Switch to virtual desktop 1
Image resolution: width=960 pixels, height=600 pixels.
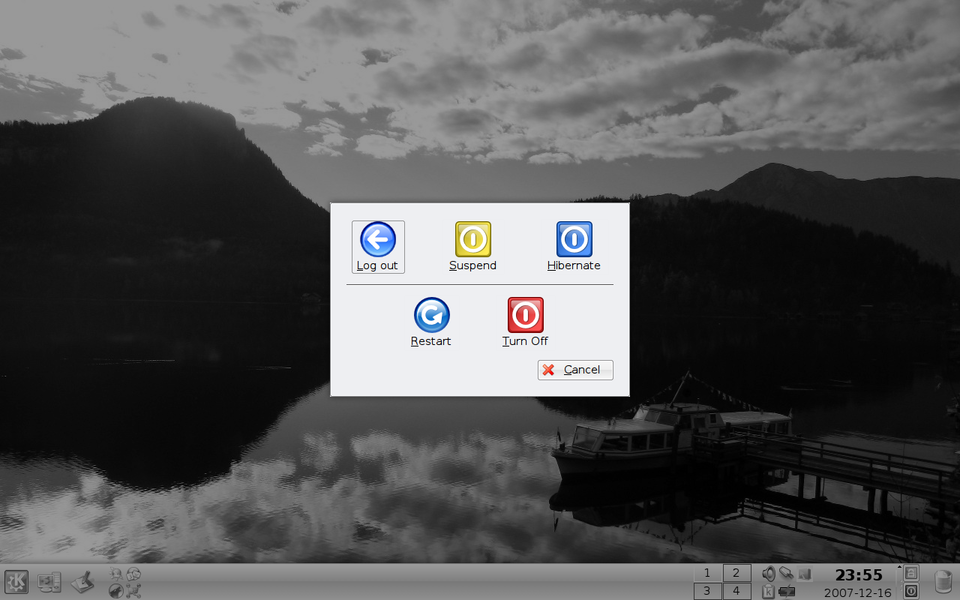pyautogui.click(x=707, y=572)
